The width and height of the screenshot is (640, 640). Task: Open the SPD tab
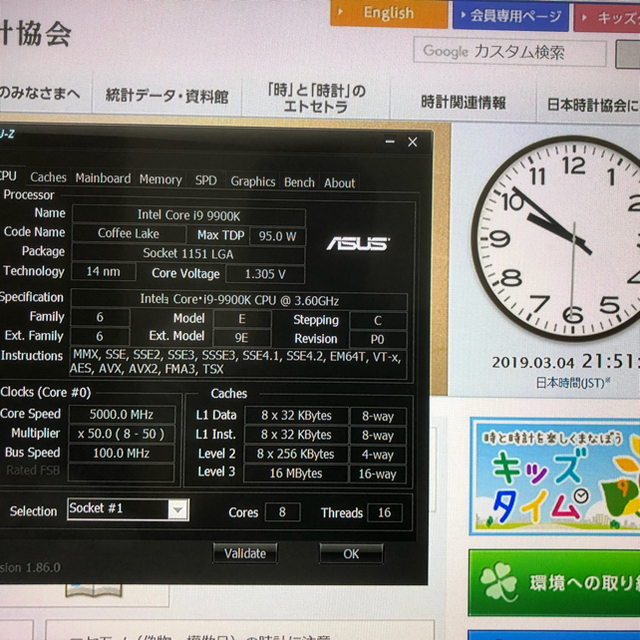tap(206, 180)
